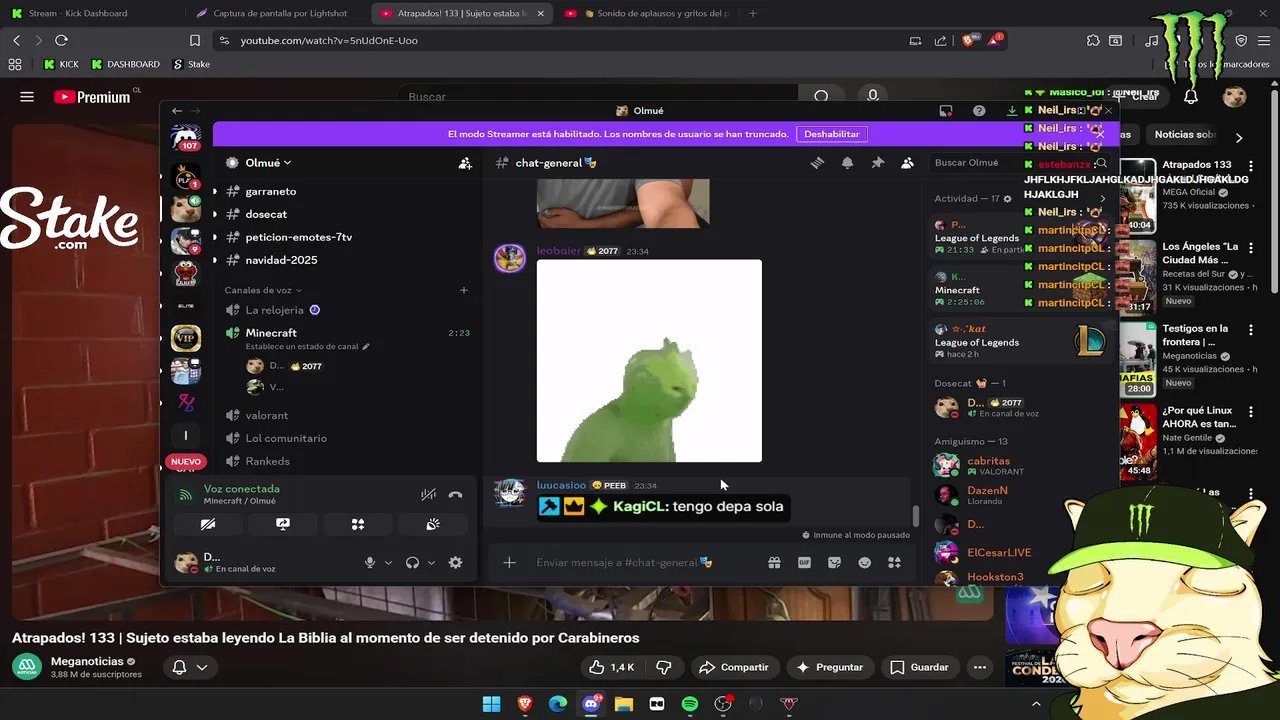The width and height of the screenshot is (1280, 720).
Task: Disconnect from the voice channel
Action: [455, 495]
